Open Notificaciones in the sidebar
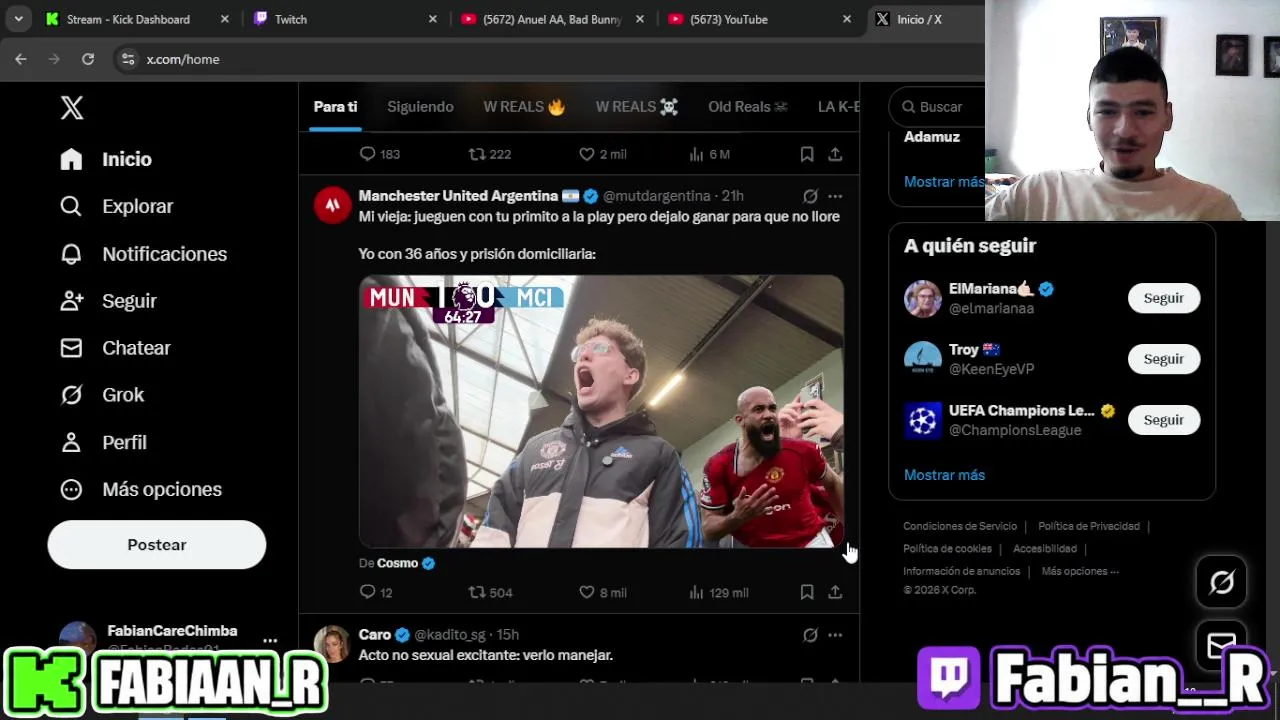Viewport: 1280px width, 720px height. point(143,254)
